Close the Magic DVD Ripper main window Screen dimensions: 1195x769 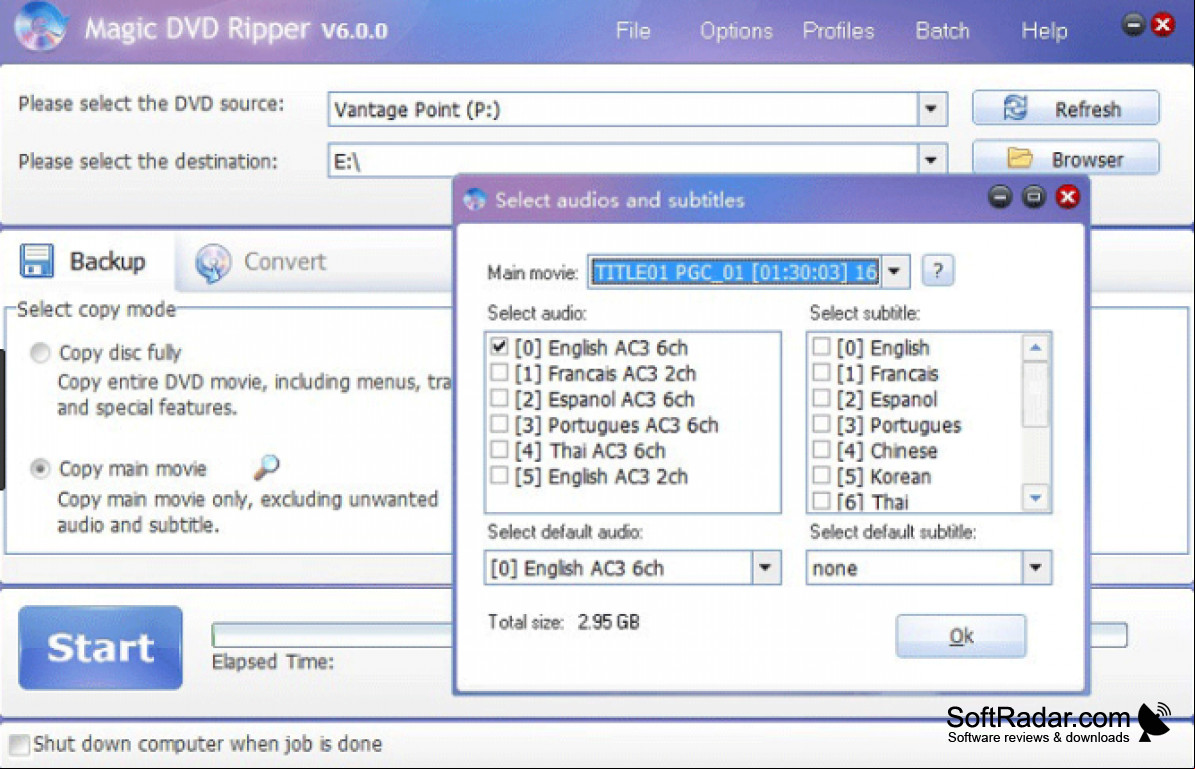(x=1163, y=25)
